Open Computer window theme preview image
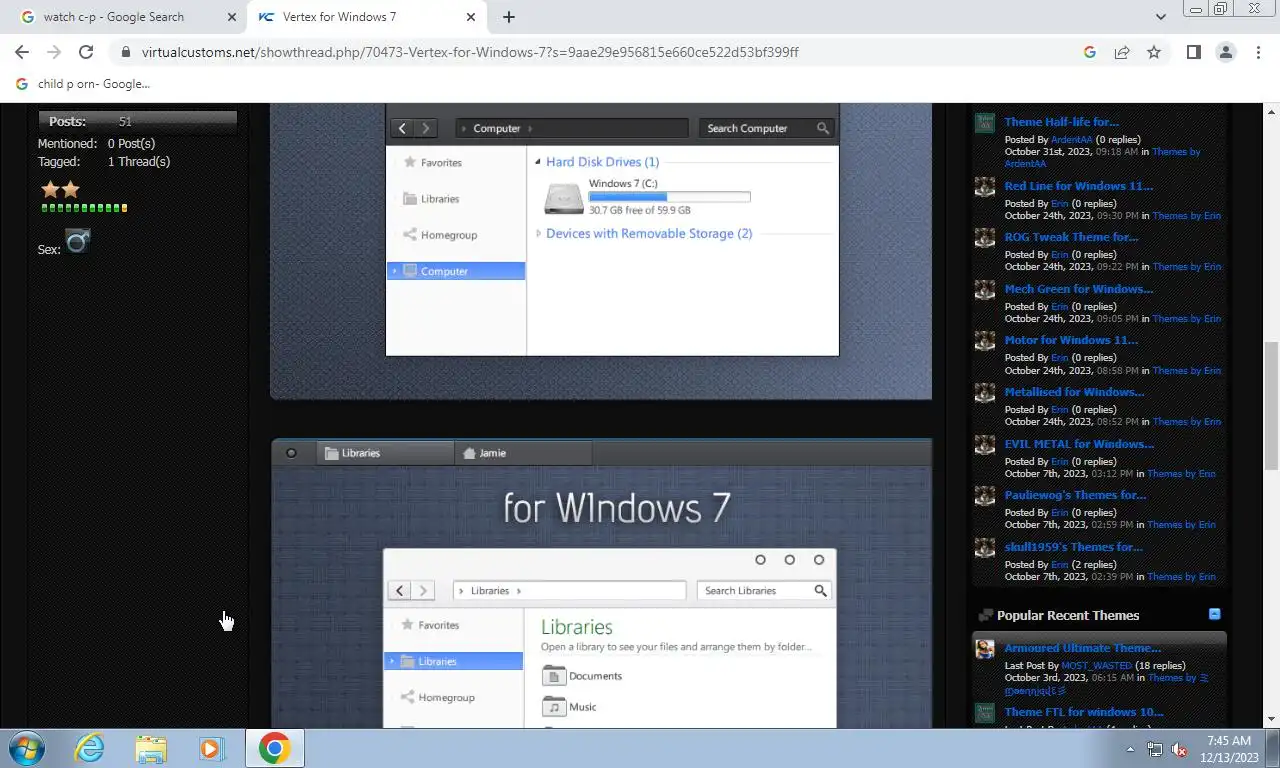The image size is (1280, 768). click(601, 250)
